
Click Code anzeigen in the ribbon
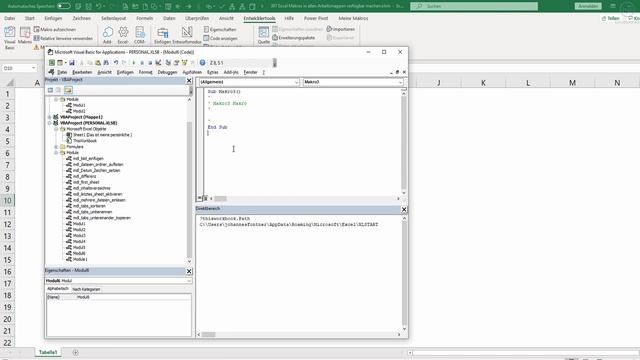coord(220,38)
